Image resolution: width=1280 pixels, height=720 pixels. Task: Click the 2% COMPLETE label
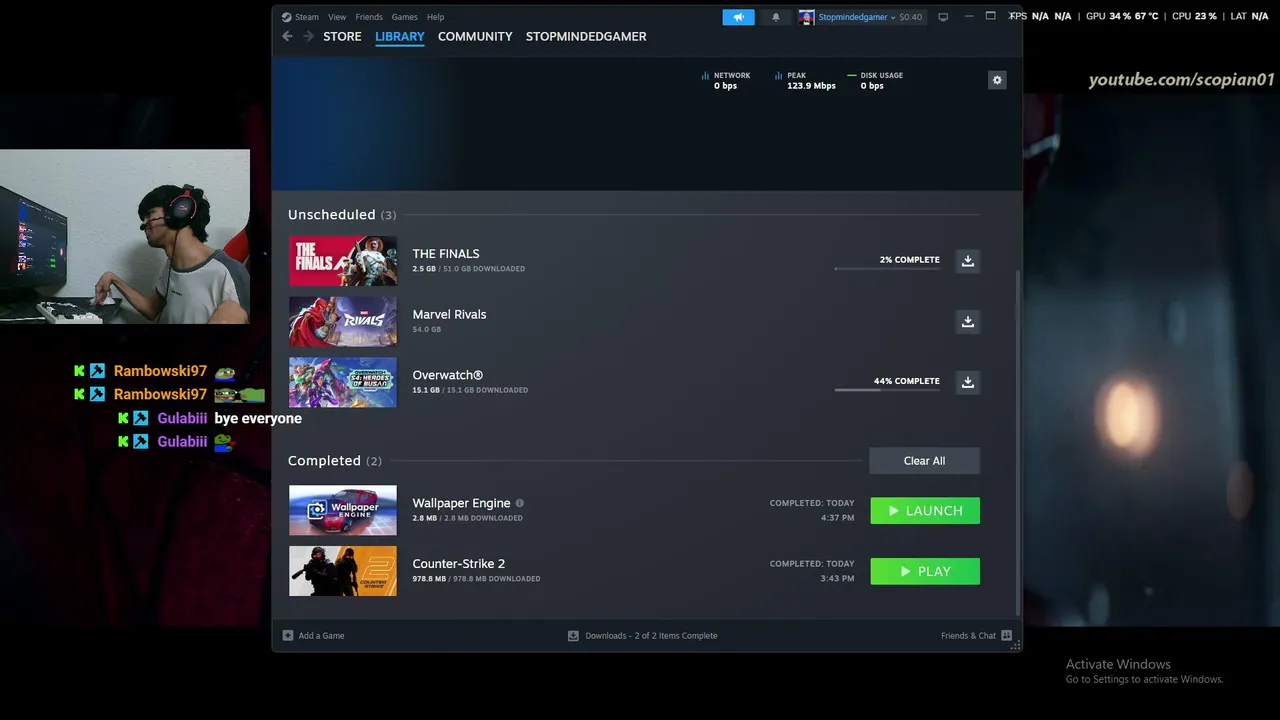(909, 260)
